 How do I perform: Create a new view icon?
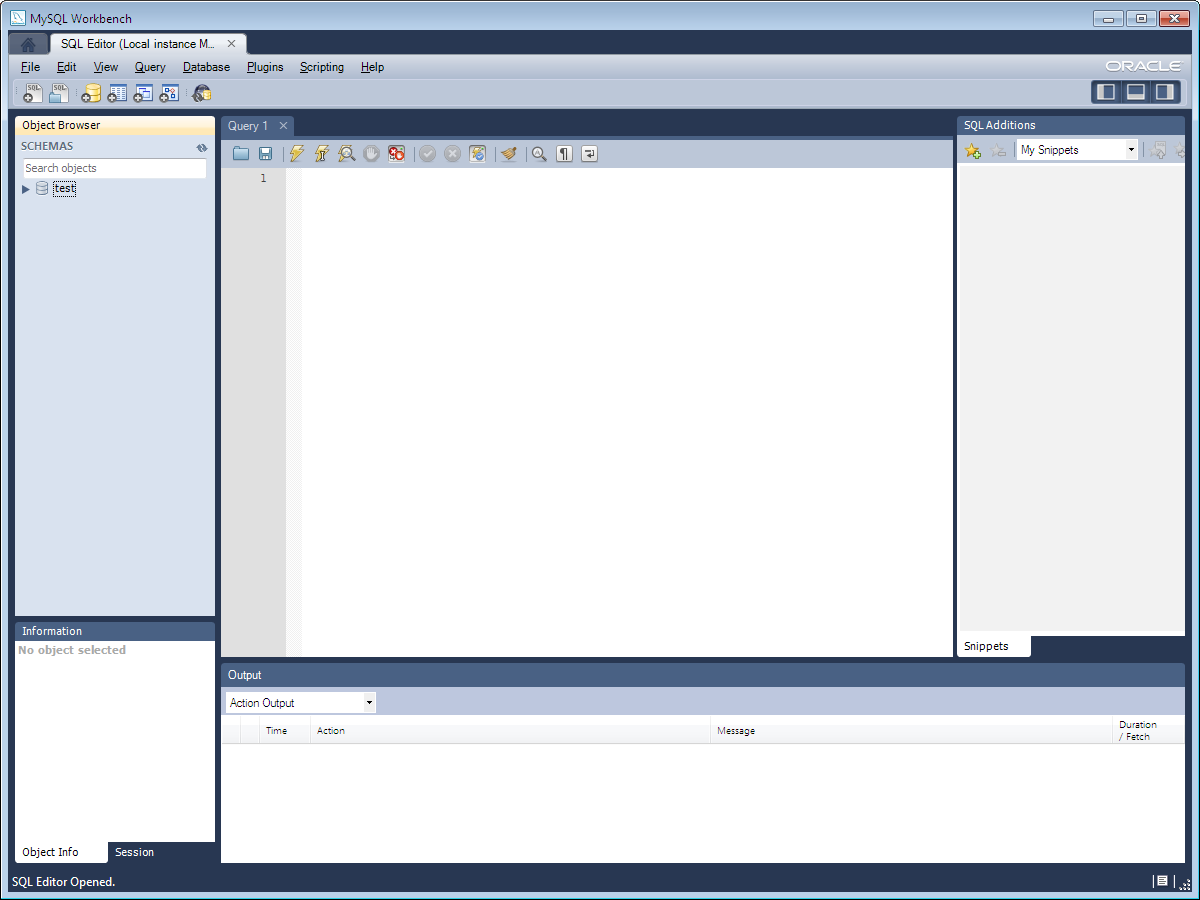[143, 93]
